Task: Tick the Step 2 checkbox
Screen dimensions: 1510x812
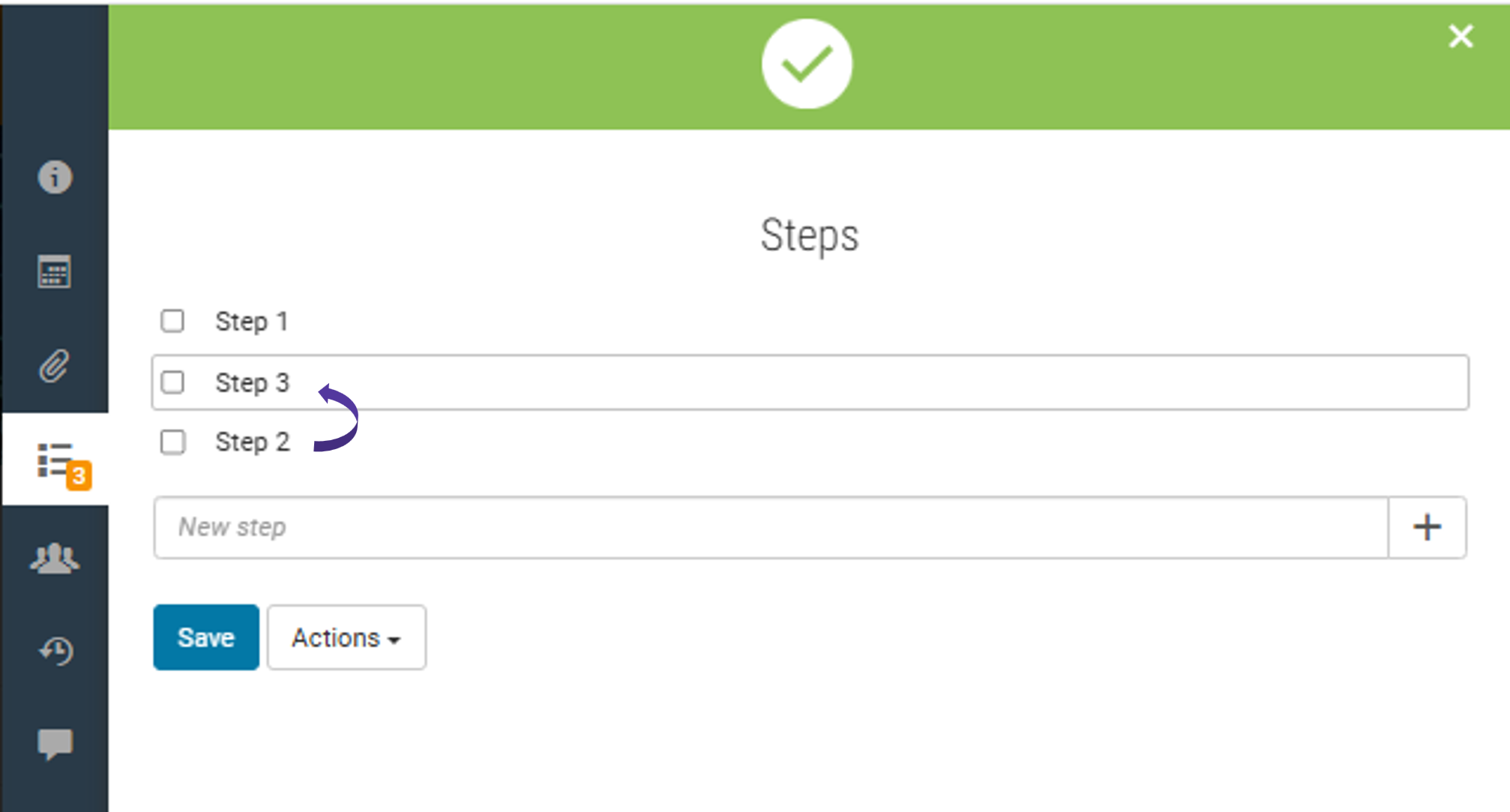Action: pyautogui.click(x=172, y=442)
